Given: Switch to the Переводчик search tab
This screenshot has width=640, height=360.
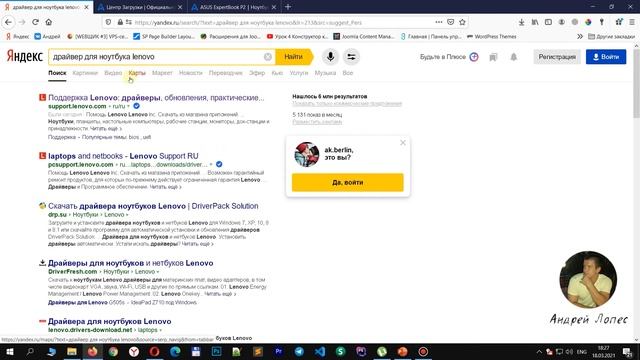Looking at the screenshot, I should pyautogui.click(x=225, y=73).
